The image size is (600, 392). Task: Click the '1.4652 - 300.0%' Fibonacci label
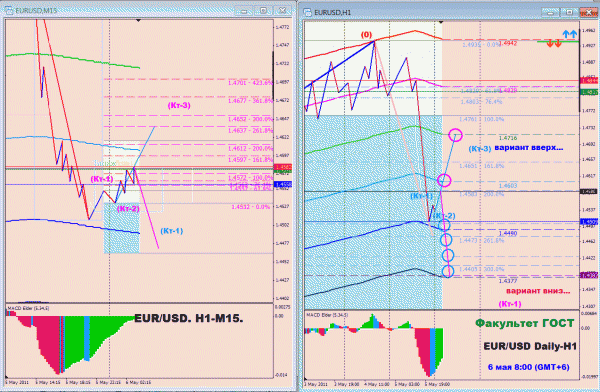[x=250, y=119]
